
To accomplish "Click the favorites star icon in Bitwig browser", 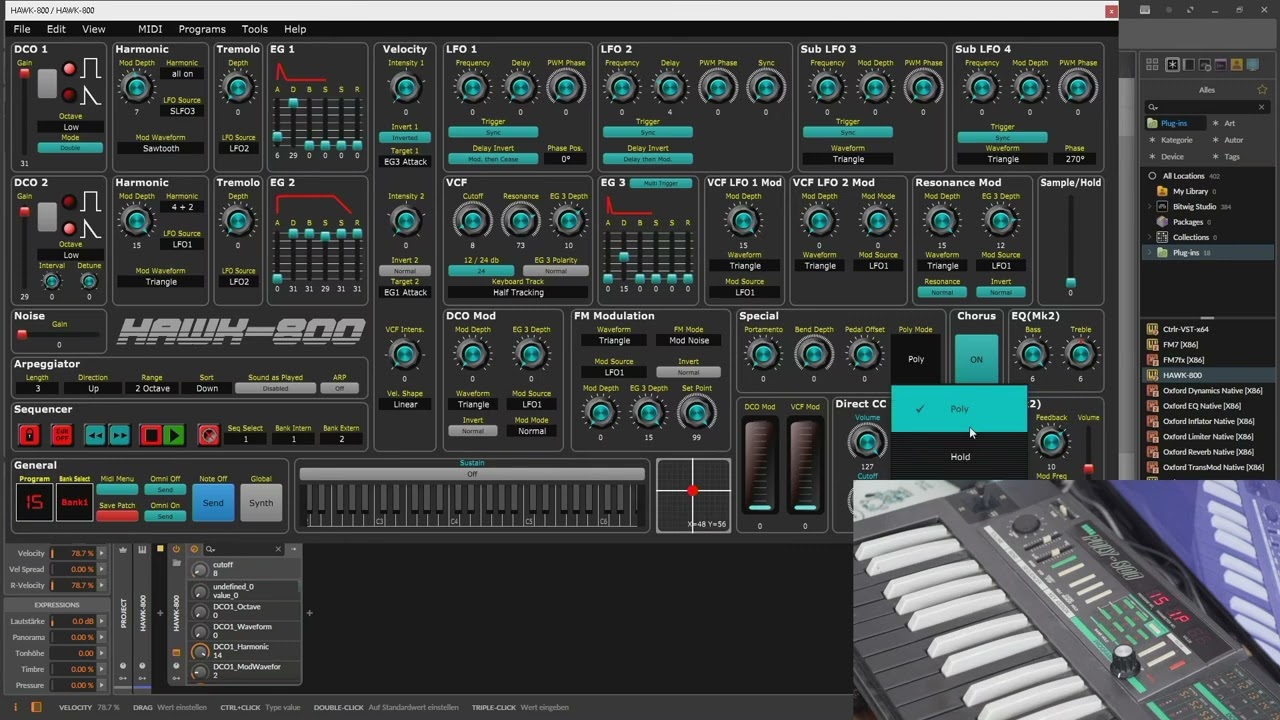I will tap(1262, 89).
